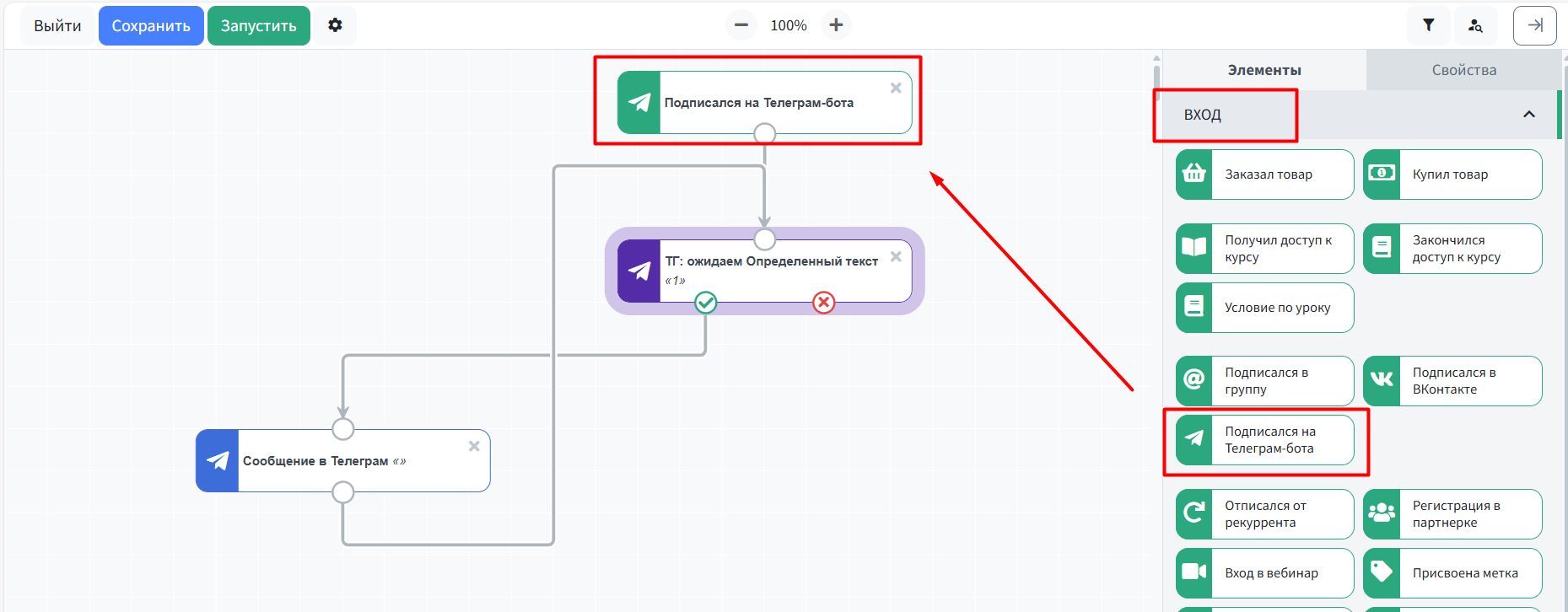Image resolution: width=1568 pixels, height=612 pixels.
Task: Open the settings gear icon
Action: tap(335, 25)
